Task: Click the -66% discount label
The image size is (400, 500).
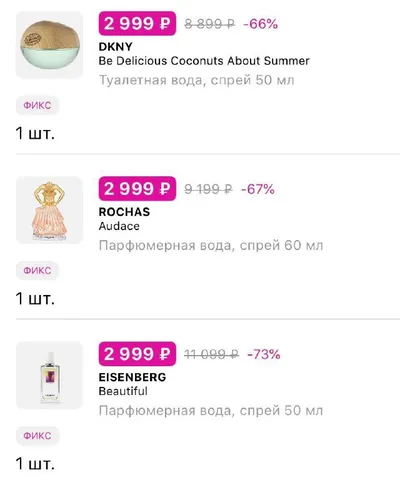Action: 260,24
